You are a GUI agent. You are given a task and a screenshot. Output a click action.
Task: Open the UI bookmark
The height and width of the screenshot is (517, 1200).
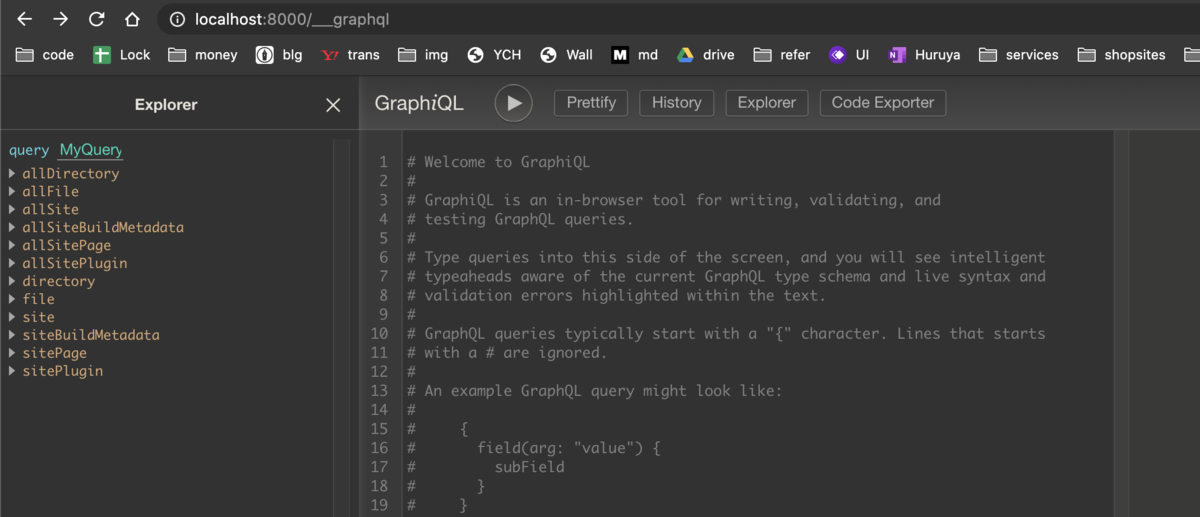[849, 55]
